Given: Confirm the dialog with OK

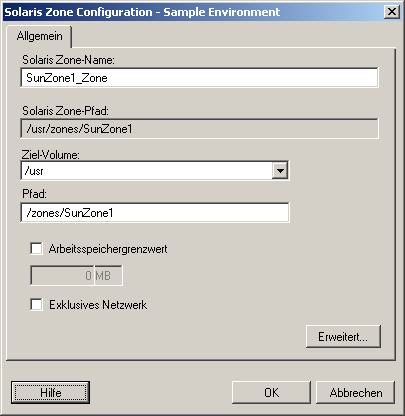Looking at the screenshot, I should [x=271, y=393].
